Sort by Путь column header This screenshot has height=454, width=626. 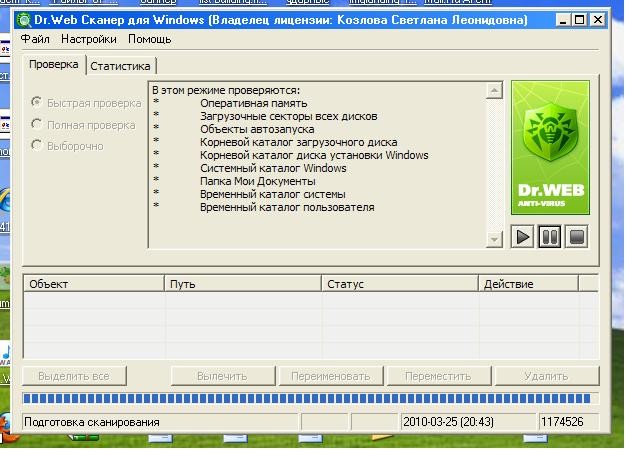[243, 284]
